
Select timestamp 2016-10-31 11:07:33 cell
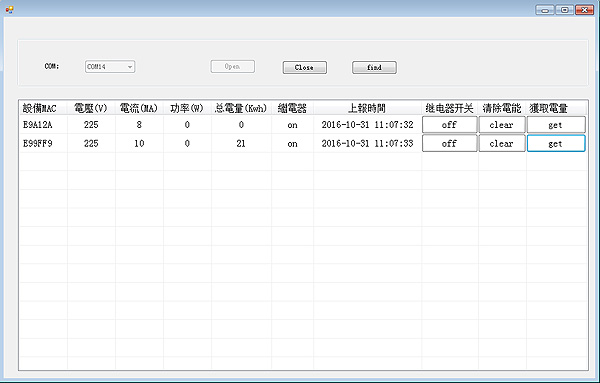[367, 143]
